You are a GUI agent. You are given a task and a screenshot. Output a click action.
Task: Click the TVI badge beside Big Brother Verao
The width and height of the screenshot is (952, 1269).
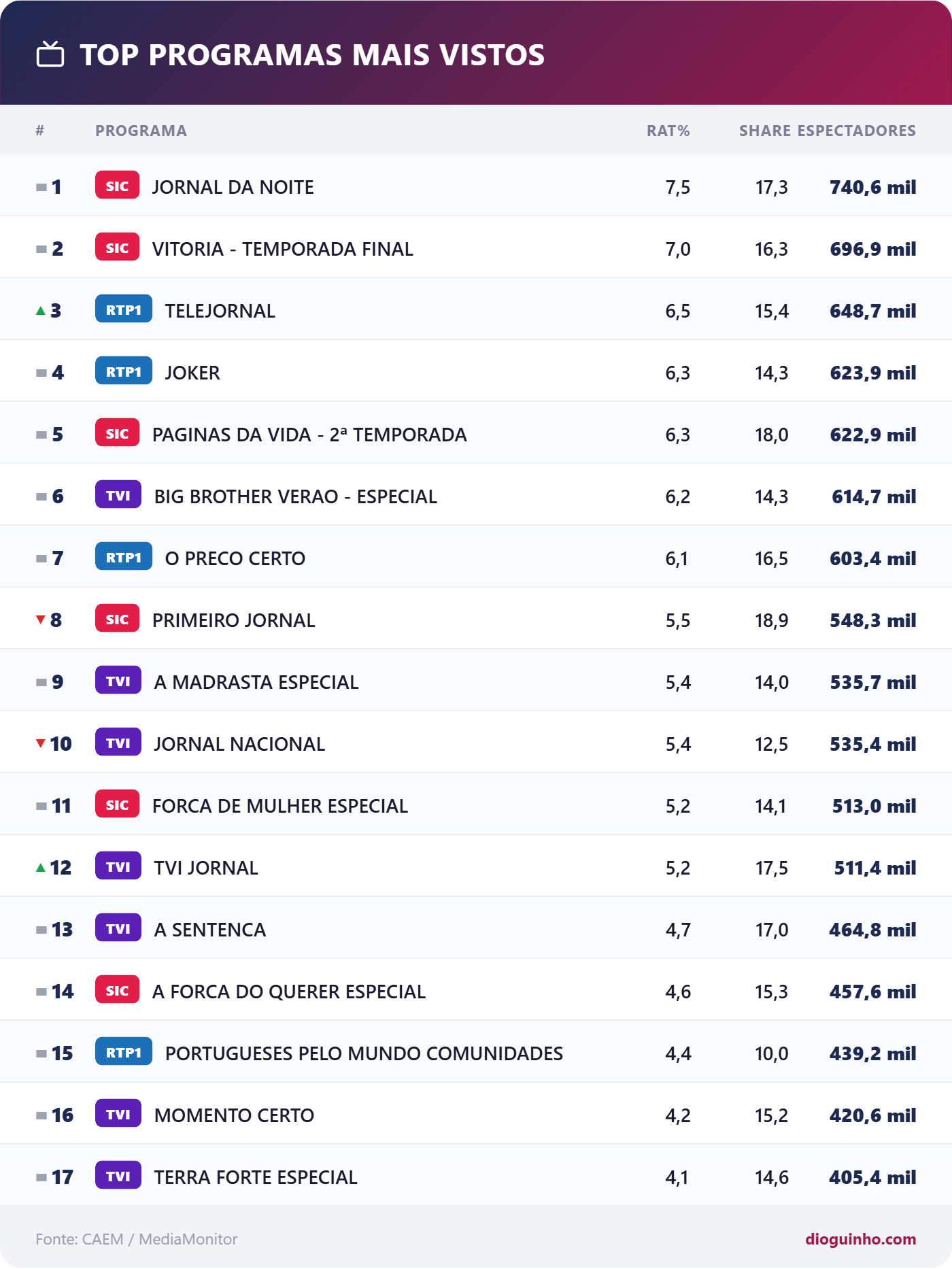coord(118,495)
